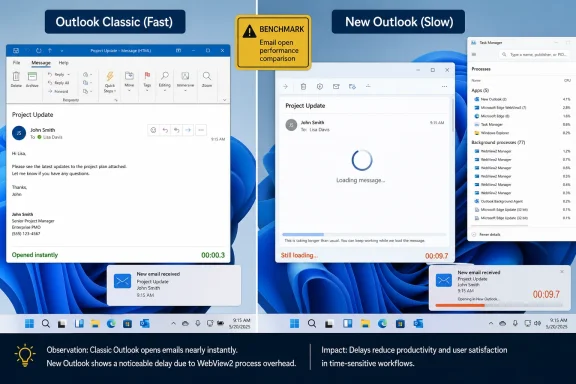Click the JS sender avatar in Outlook Classic
The height and width of the screenshot is (384, 576).
[19, 133]
